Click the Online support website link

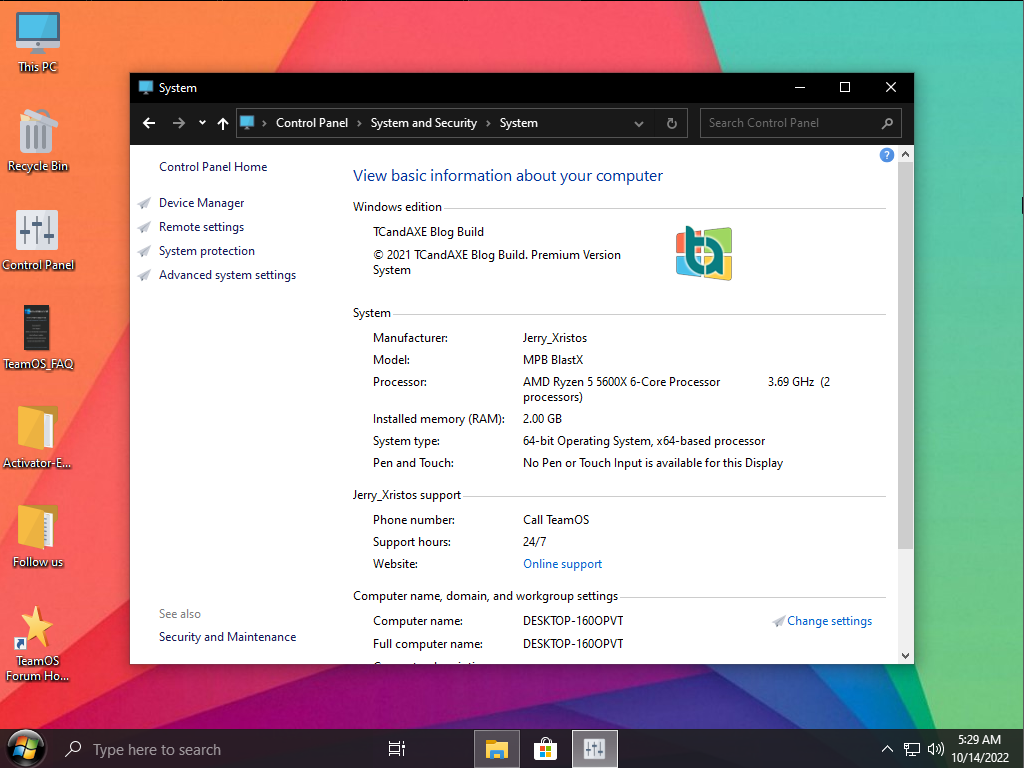point(562,564)
